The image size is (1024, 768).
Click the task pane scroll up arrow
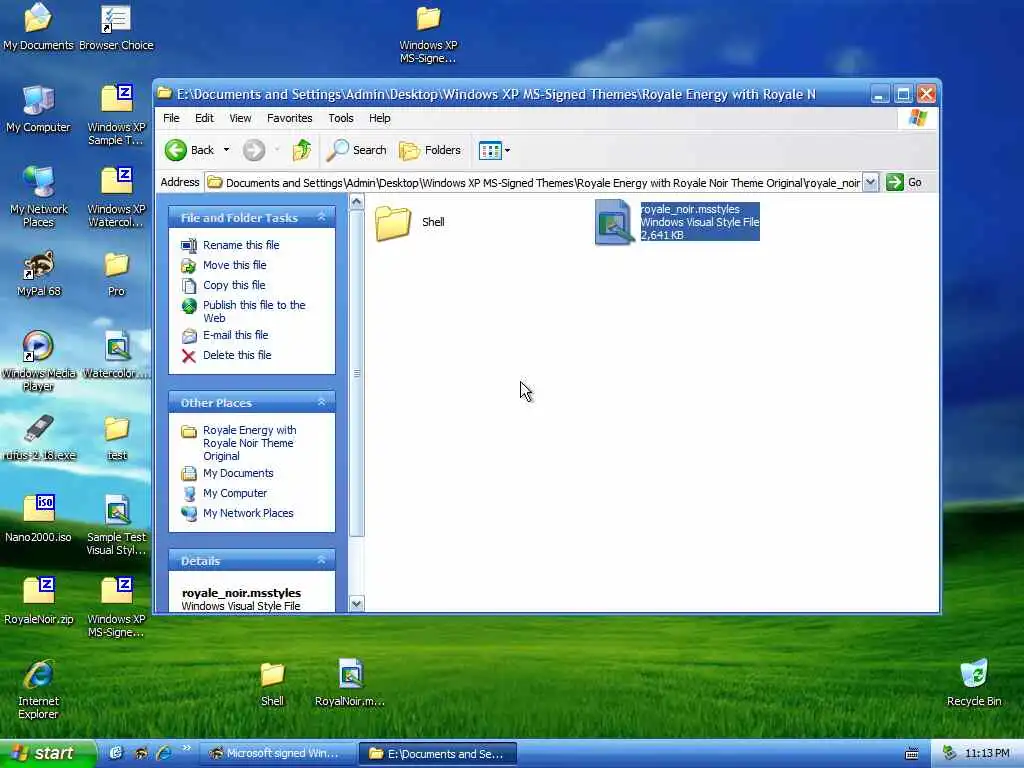tap(357, 202)
